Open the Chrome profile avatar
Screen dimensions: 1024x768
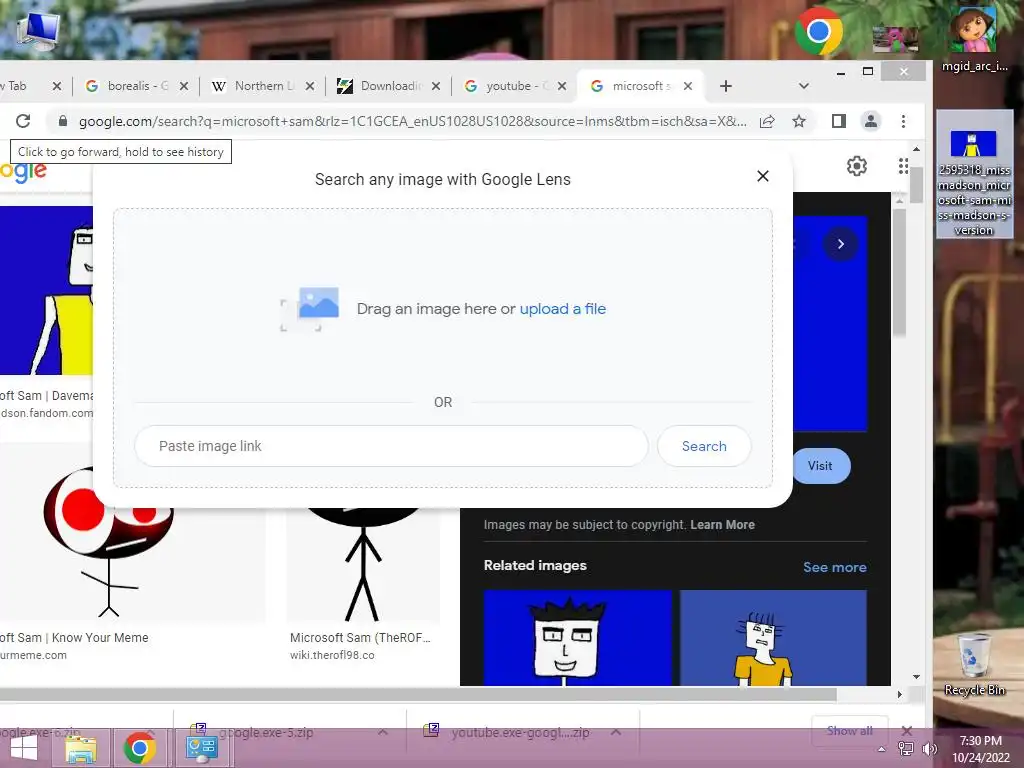[x=871, y=121]
